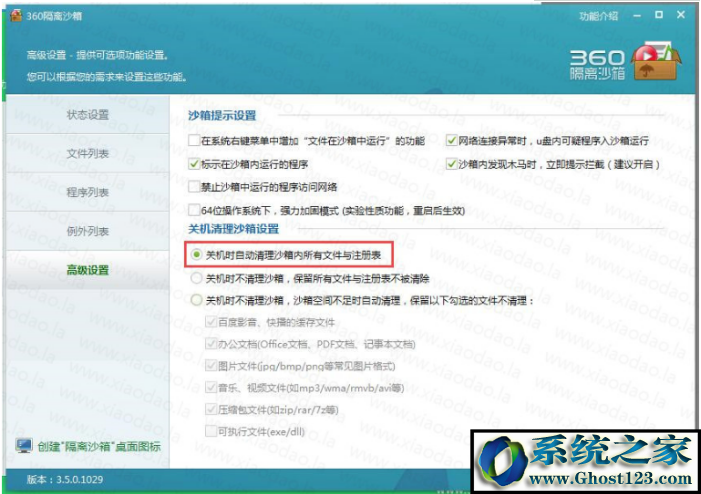The height and width of the screenshot is (494, 701).
Task: Go to the 程序列表 tab
Action: click(x=88, y=193)
